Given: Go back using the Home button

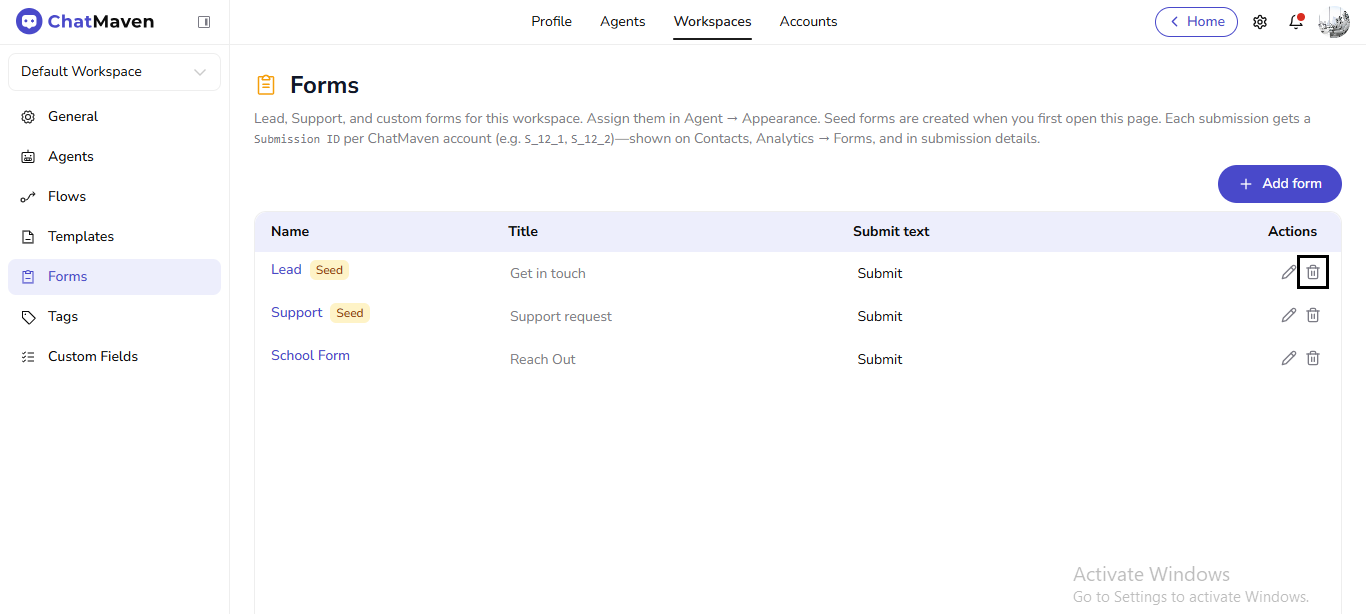Looking at the screenshot, I should (x=1196, y=21).
